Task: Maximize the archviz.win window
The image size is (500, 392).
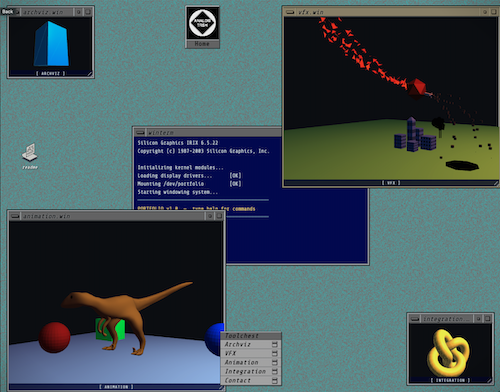Action: coord(88,12)
